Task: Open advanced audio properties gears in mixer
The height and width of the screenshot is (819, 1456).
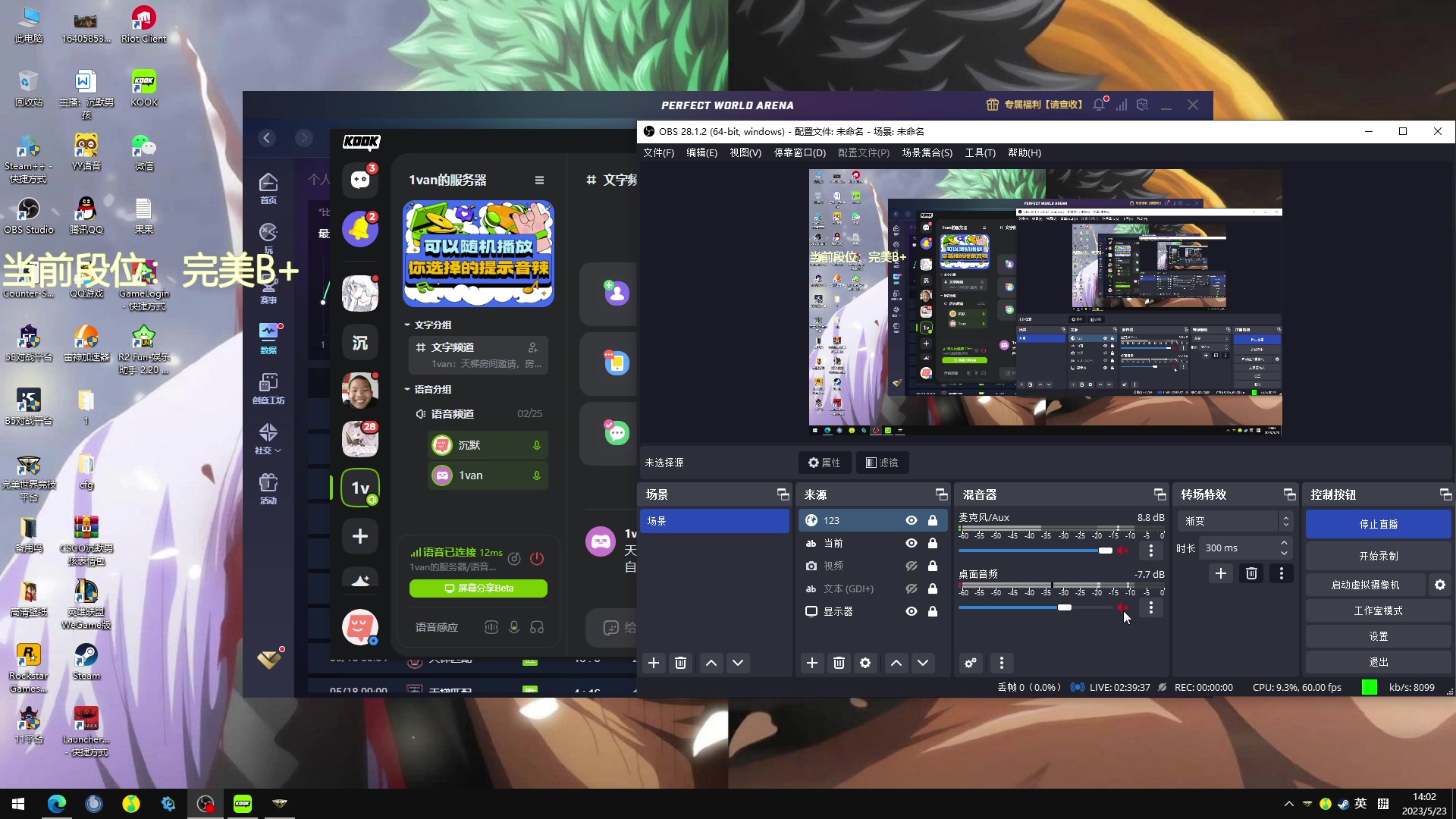Action: click(971, 663)
